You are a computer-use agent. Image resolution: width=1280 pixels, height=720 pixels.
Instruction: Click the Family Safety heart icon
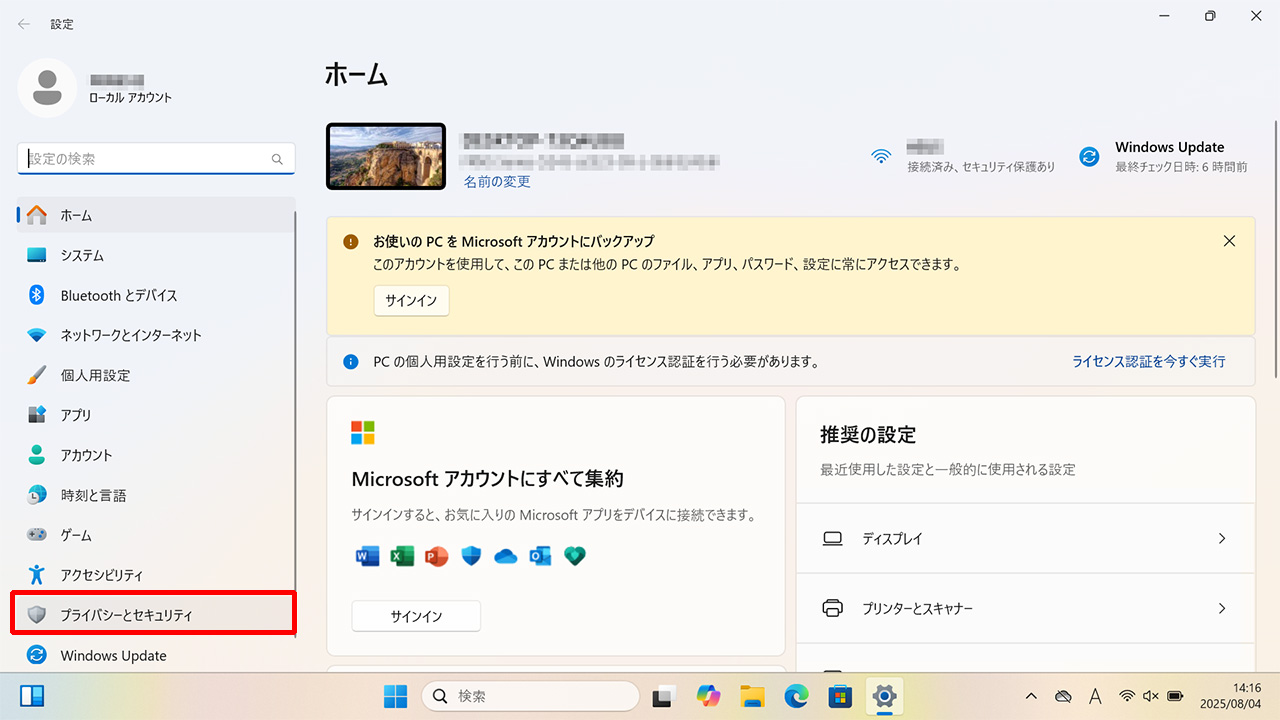pos(575,556)
